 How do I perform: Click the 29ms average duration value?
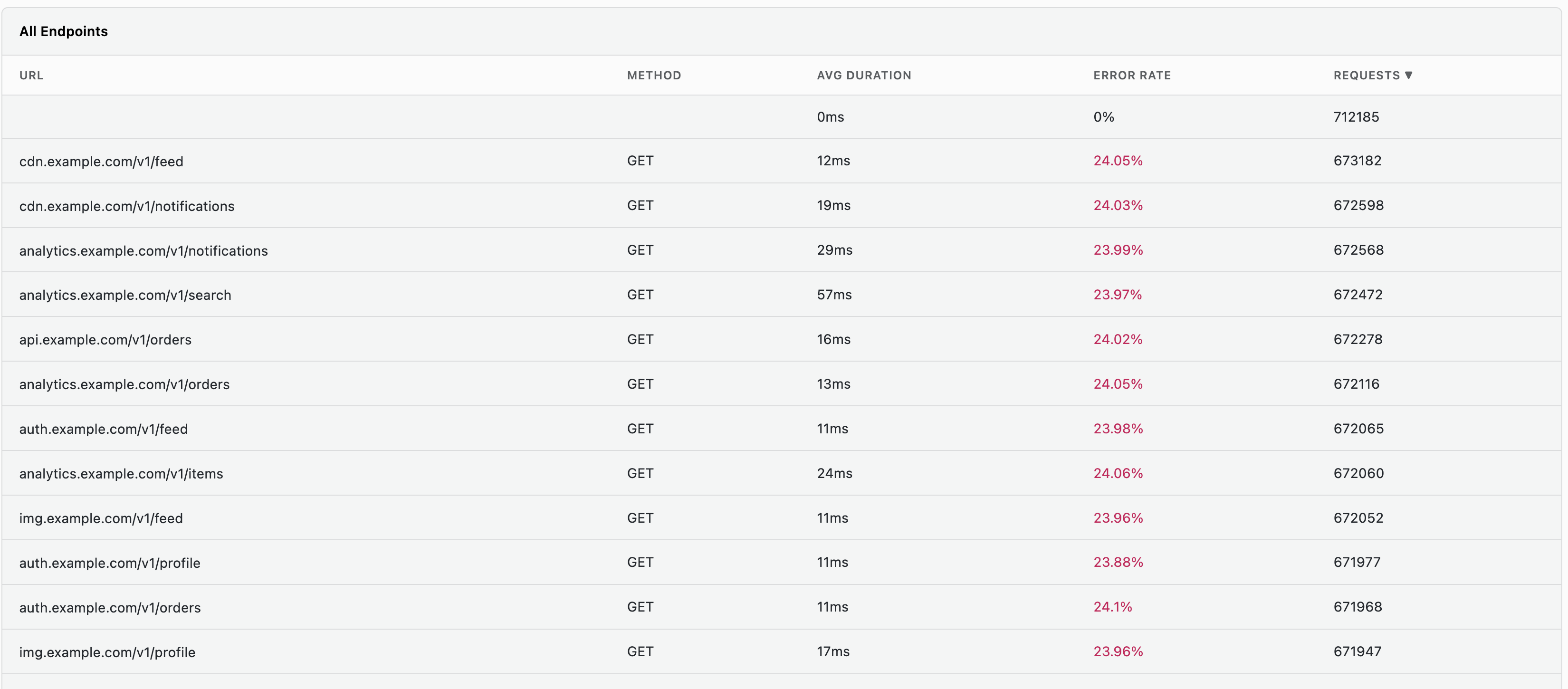[834, 249]
